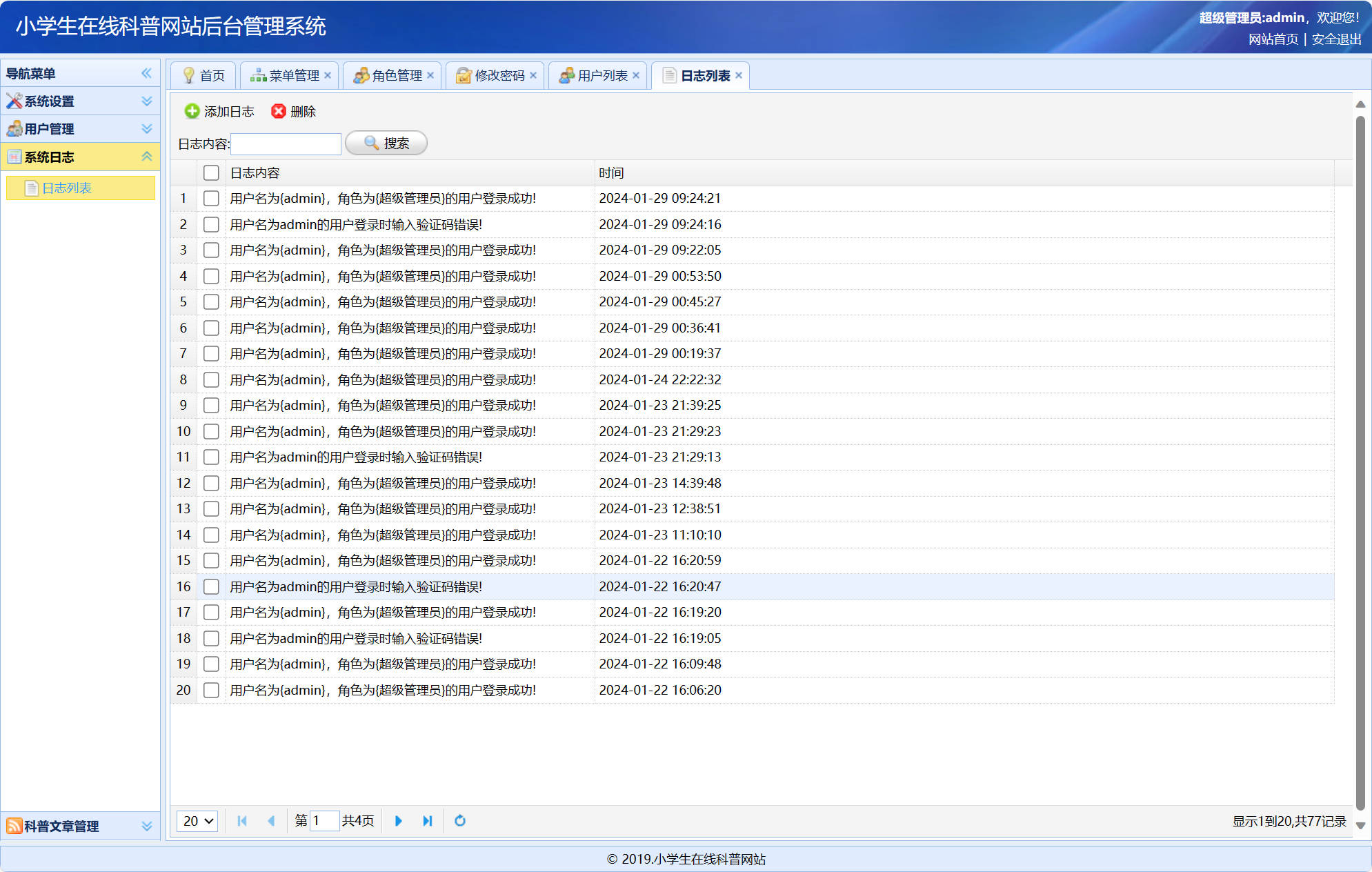Open the page size dropdown
This screenshot has width=1372, height=872.
pos(197,821)
